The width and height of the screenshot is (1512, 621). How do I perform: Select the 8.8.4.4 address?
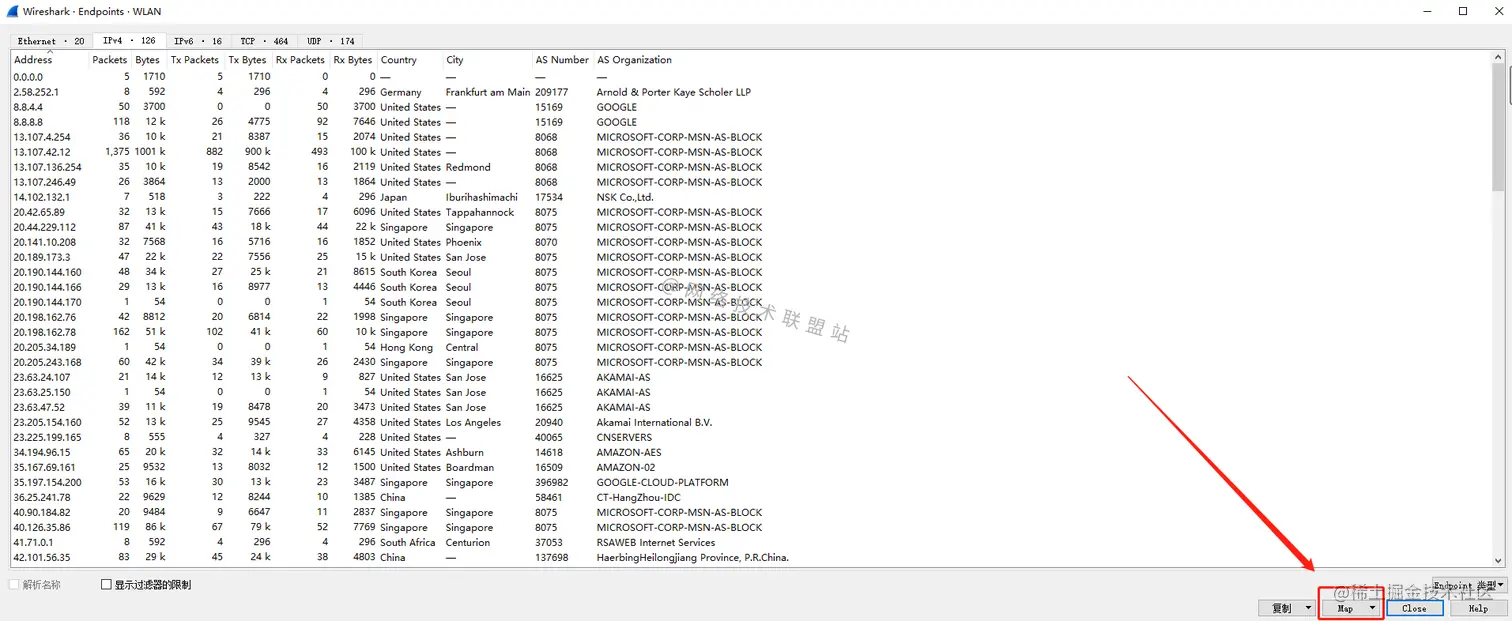[x=28, y=107]
